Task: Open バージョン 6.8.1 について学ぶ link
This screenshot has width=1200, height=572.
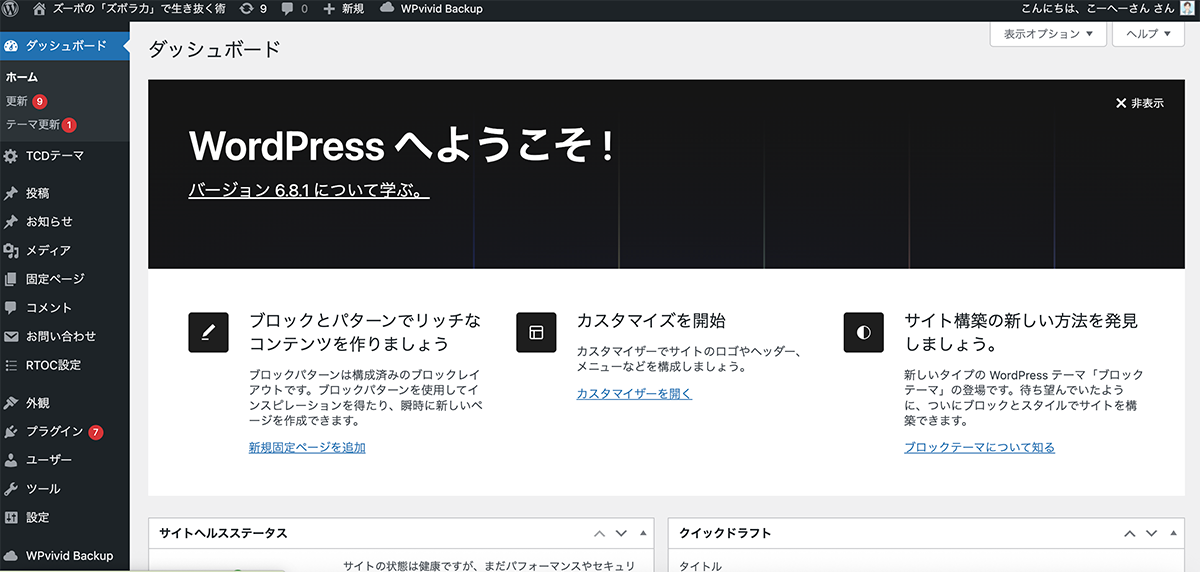Action: pos(308,190)
